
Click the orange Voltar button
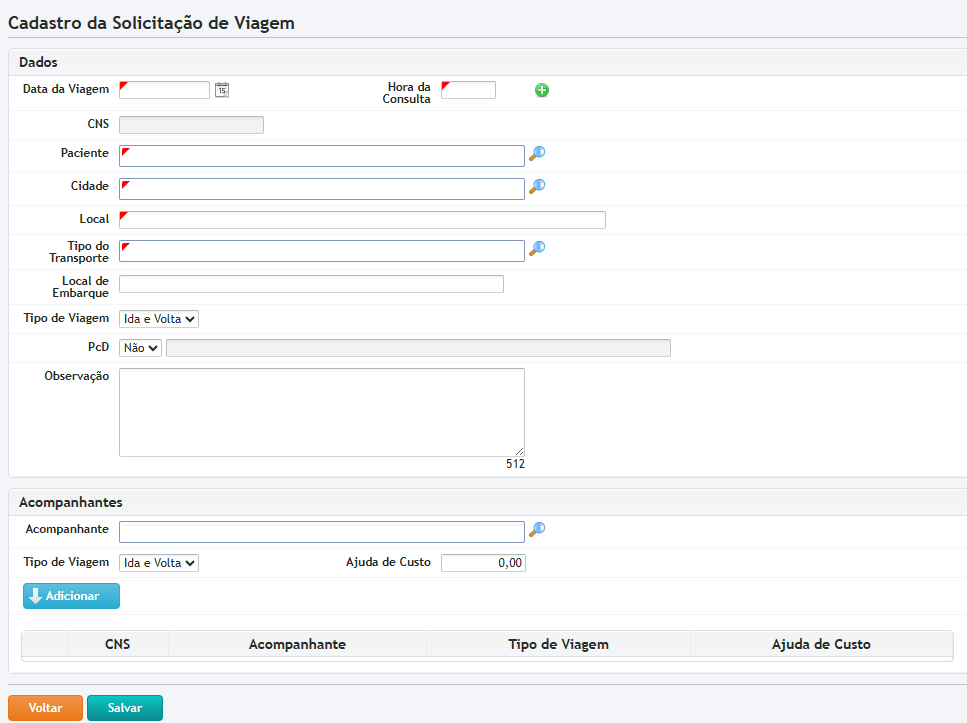[45, 708]
